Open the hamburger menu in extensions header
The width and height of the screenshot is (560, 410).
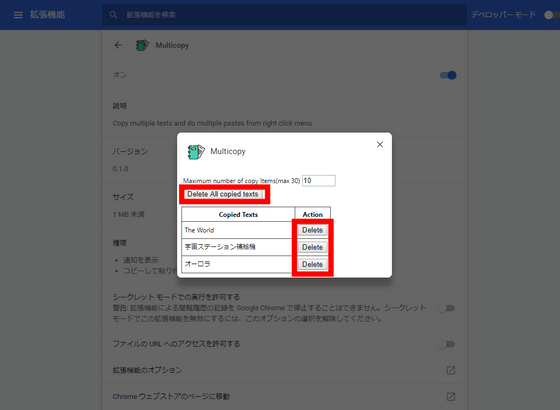18,15
